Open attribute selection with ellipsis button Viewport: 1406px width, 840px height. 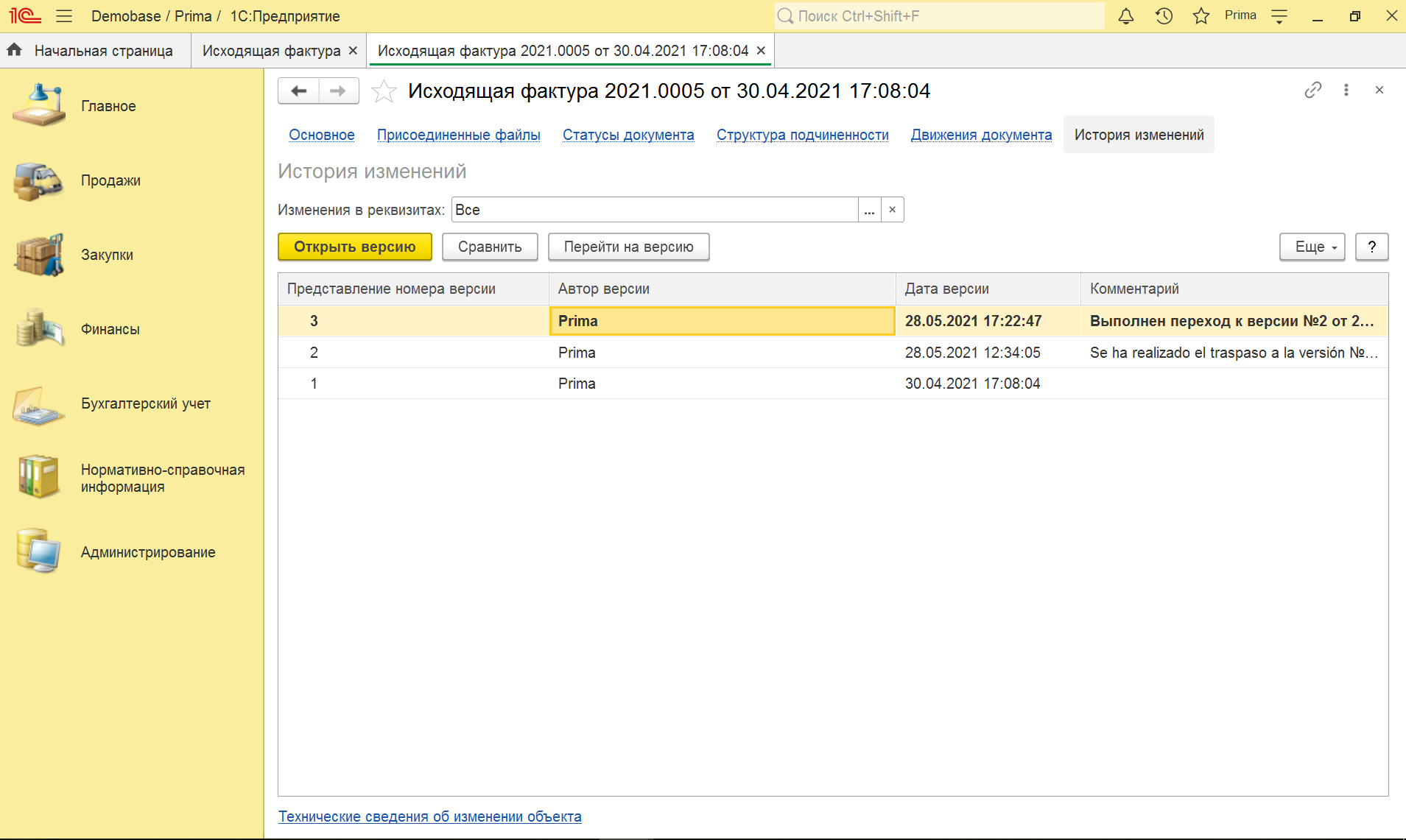click(869, 210)
